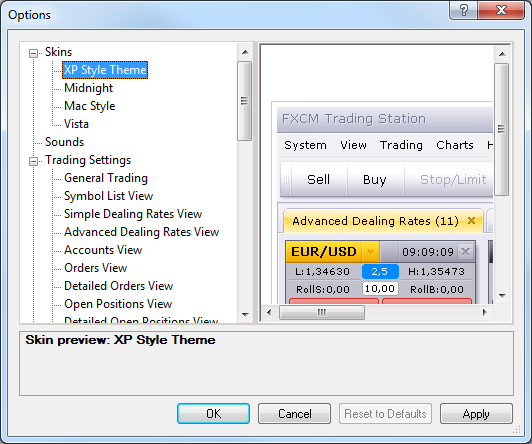Click tree list scroll down arrow
The width and height of the screenshot is (532, 444).
click(x=245, y=314)
